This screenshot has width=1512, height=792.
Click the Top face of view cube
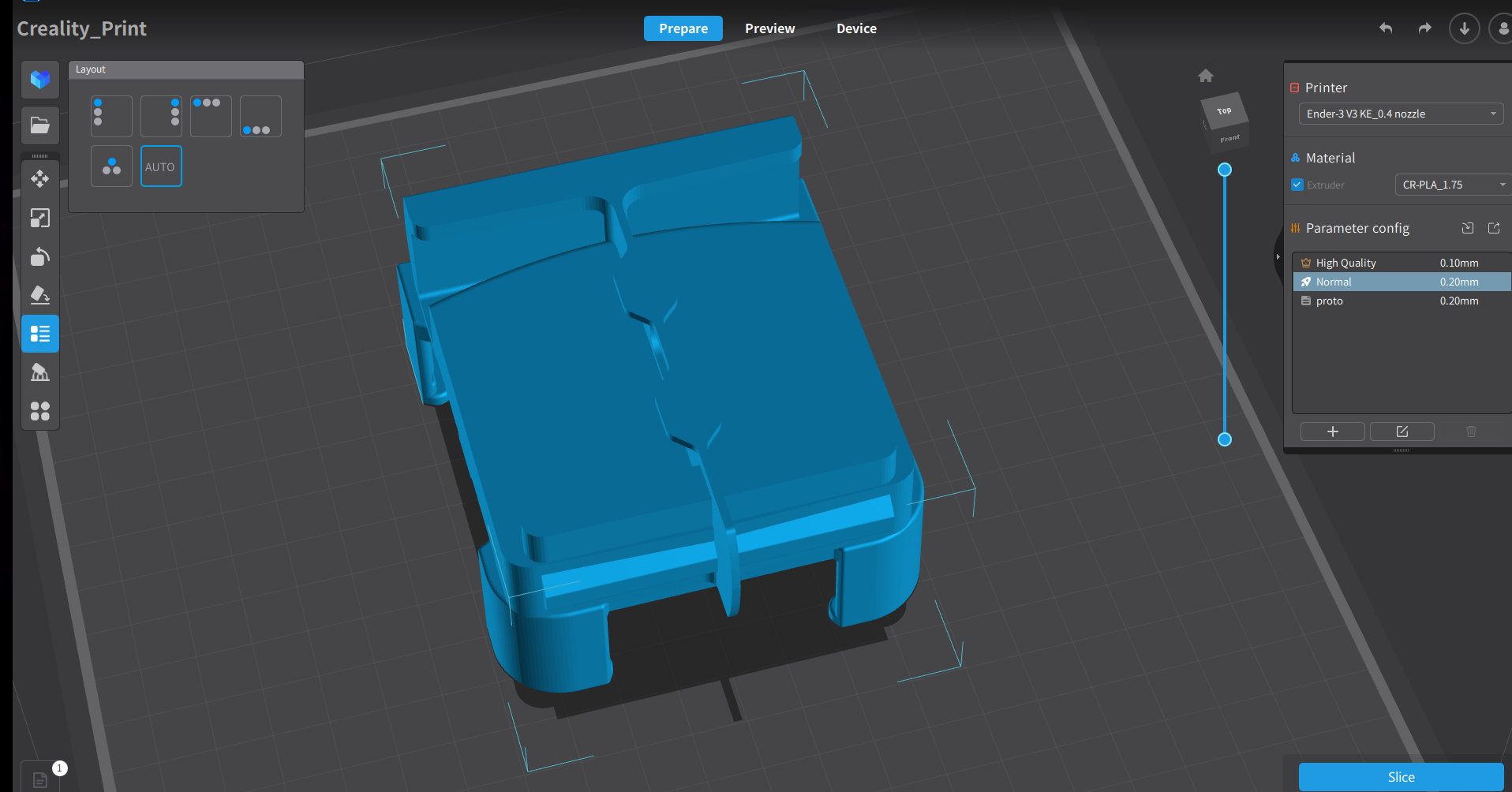(1224, 110)
